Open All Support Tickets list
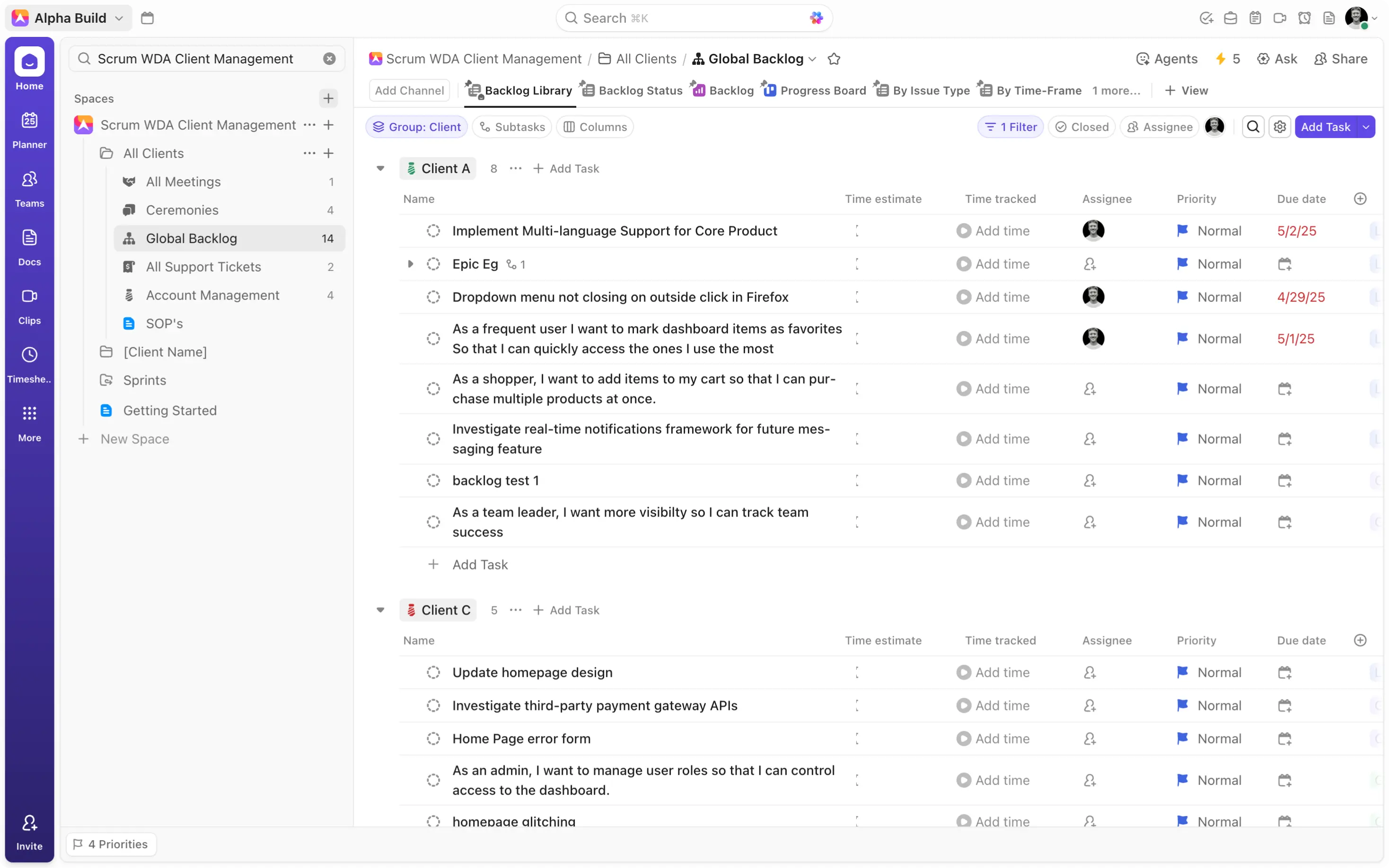This screenshot has width=1389, height=868. pos(203,267)
